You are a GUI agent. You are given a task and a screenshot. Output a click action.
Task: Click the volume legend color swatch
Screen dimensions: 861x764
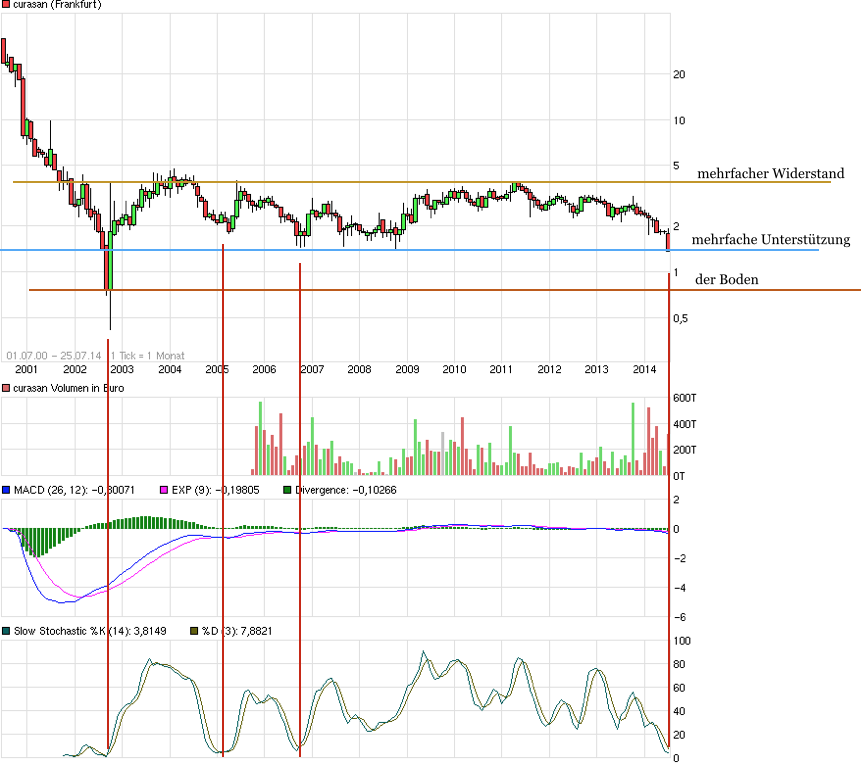6,388
